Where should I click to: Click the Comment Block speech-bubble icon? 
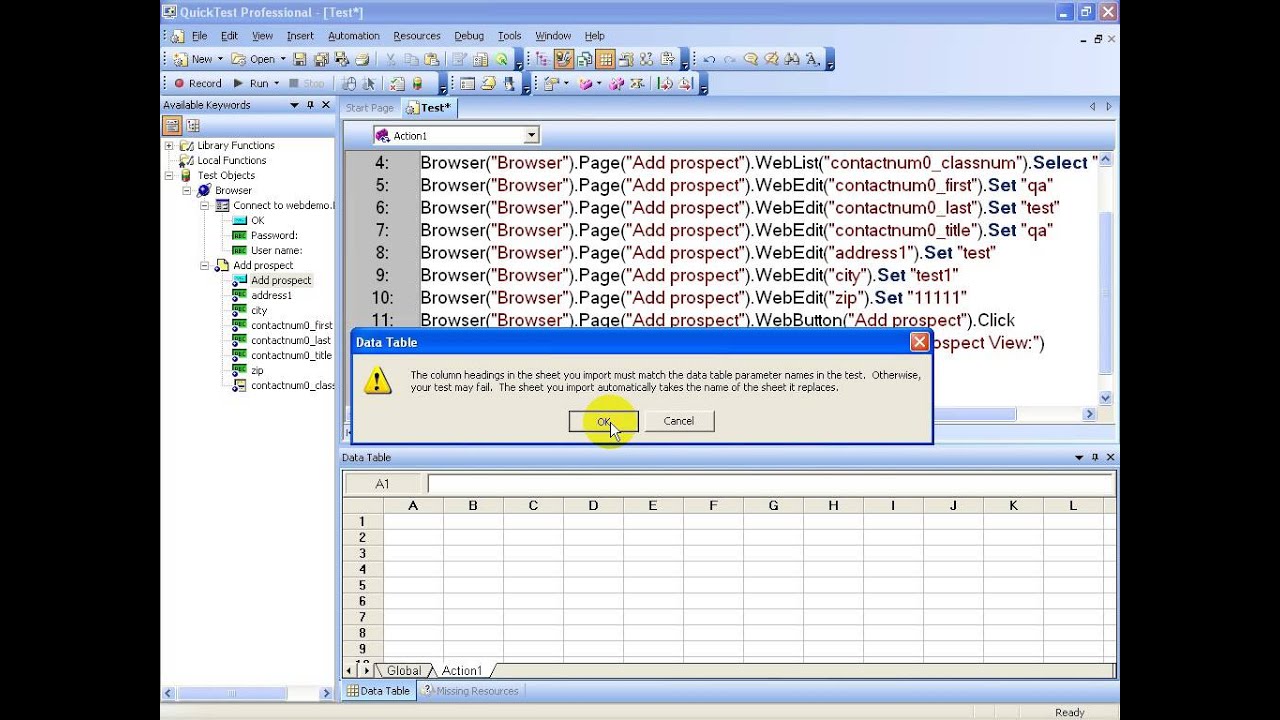pyautogui.click(x=751, y=59)
